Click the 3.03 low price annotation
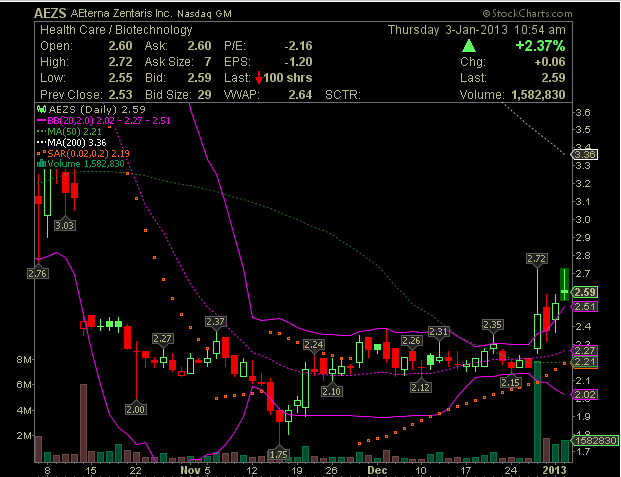The height and width of the screenshot is (477, 621). coord(65,225)
